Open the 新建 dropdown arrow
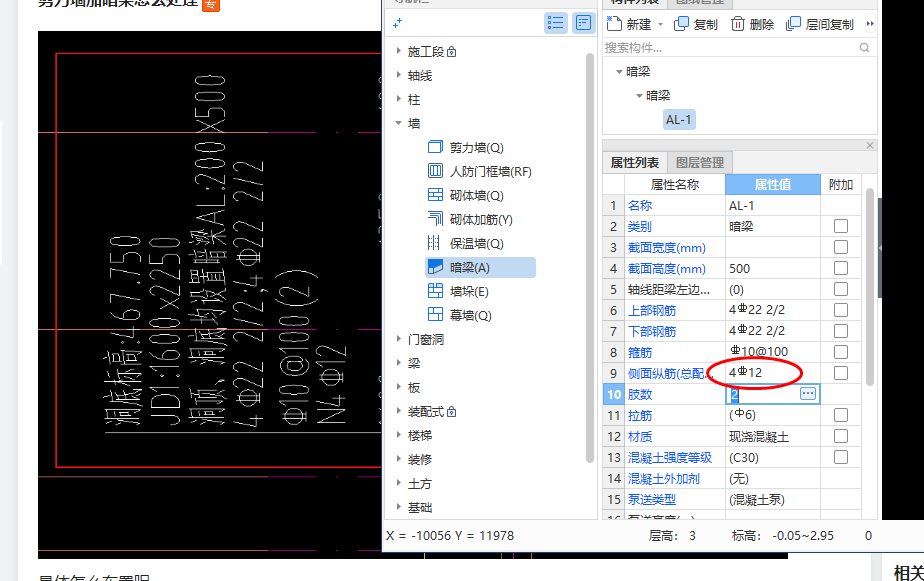Screen dimensions: 924x581 point(661,24)
